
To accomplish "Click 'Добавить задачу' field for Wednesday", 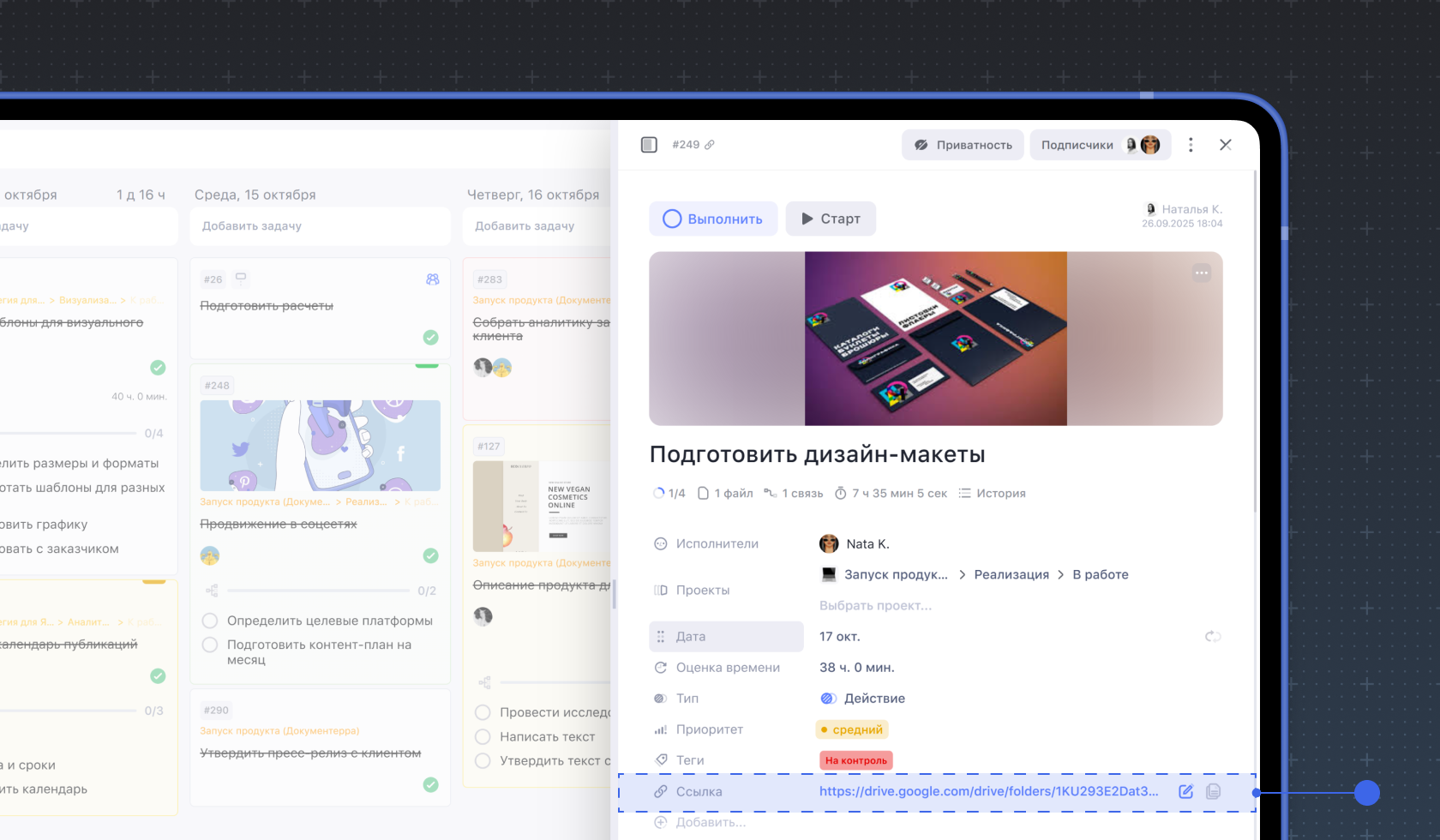I will [320, 226].
